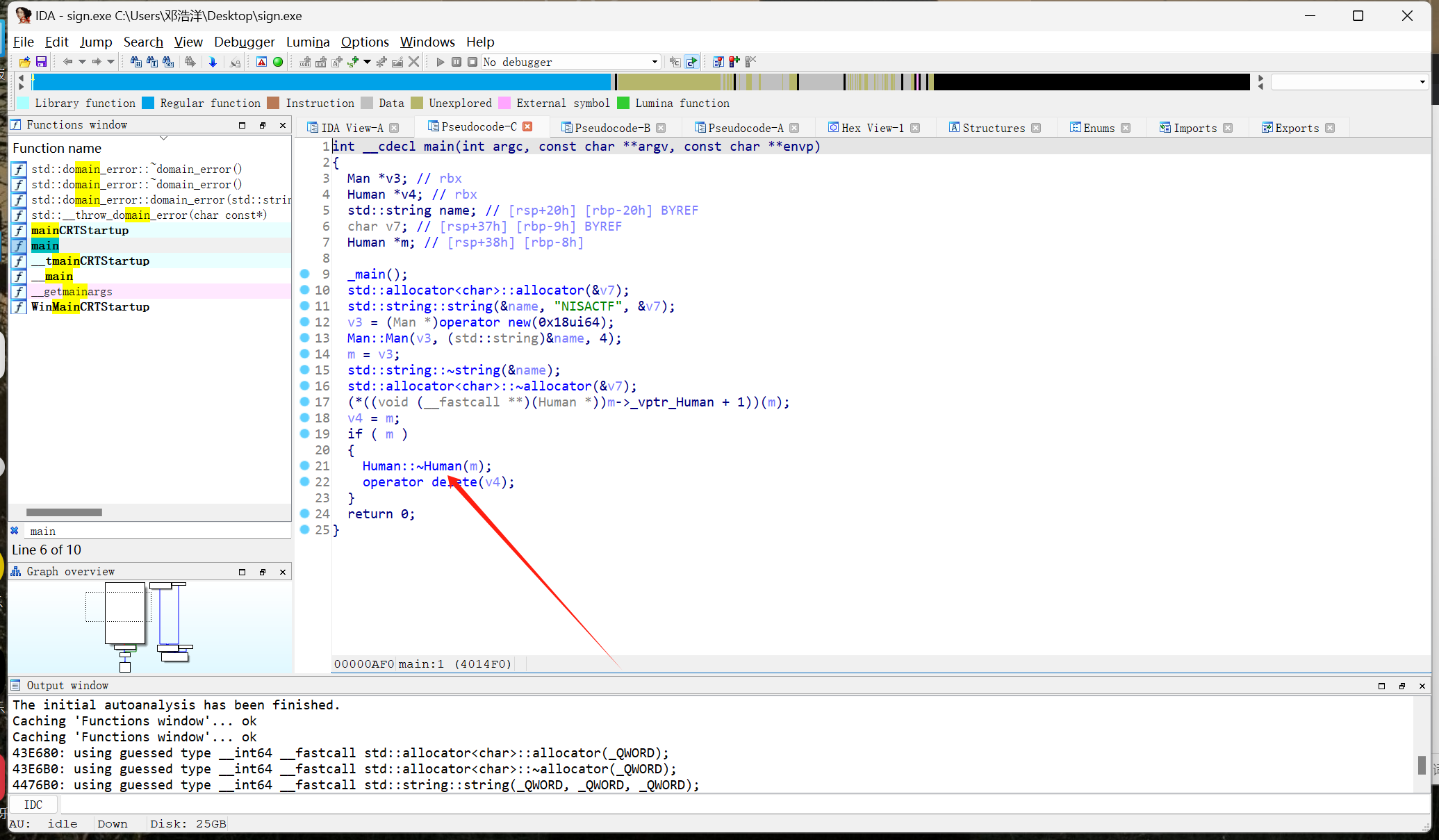This screenshot has width=1439, height=840.
Task: Click the Regular function color swatch
Action: (x=148, y=103)
